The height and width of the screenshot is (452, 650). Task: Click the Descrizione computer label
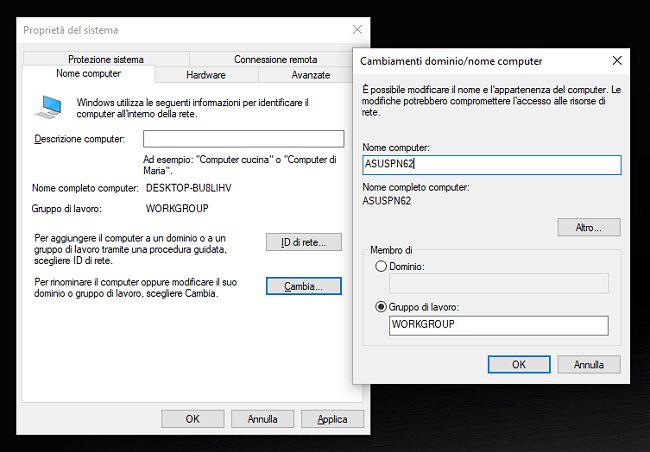click(x=80, y=139)
